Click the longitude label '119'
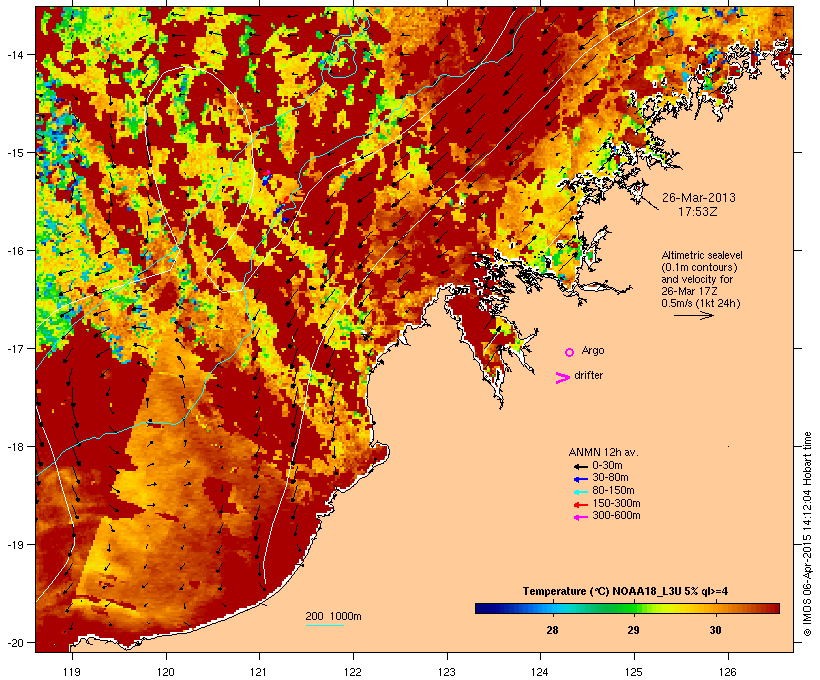Screen dimensions: 820x680 click(72, 672)
